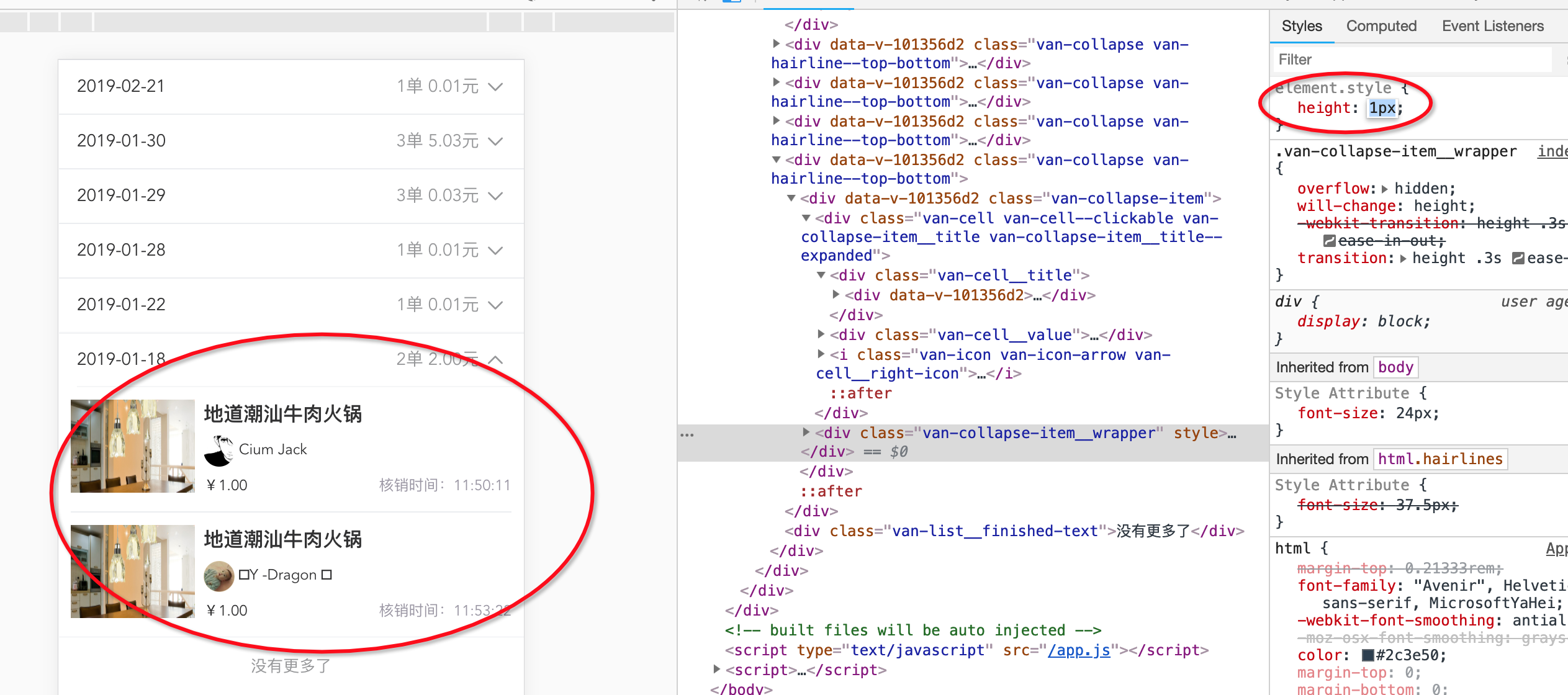Expand the overflow property triangle
1568x695 pixels.
pos(1384,189)
